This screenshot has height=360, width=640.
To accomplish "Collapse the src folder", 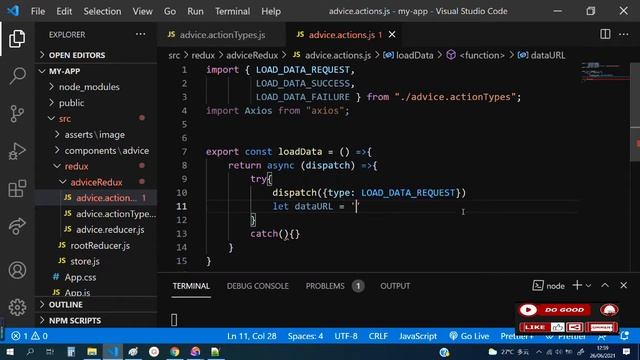I will coord(65,118).
